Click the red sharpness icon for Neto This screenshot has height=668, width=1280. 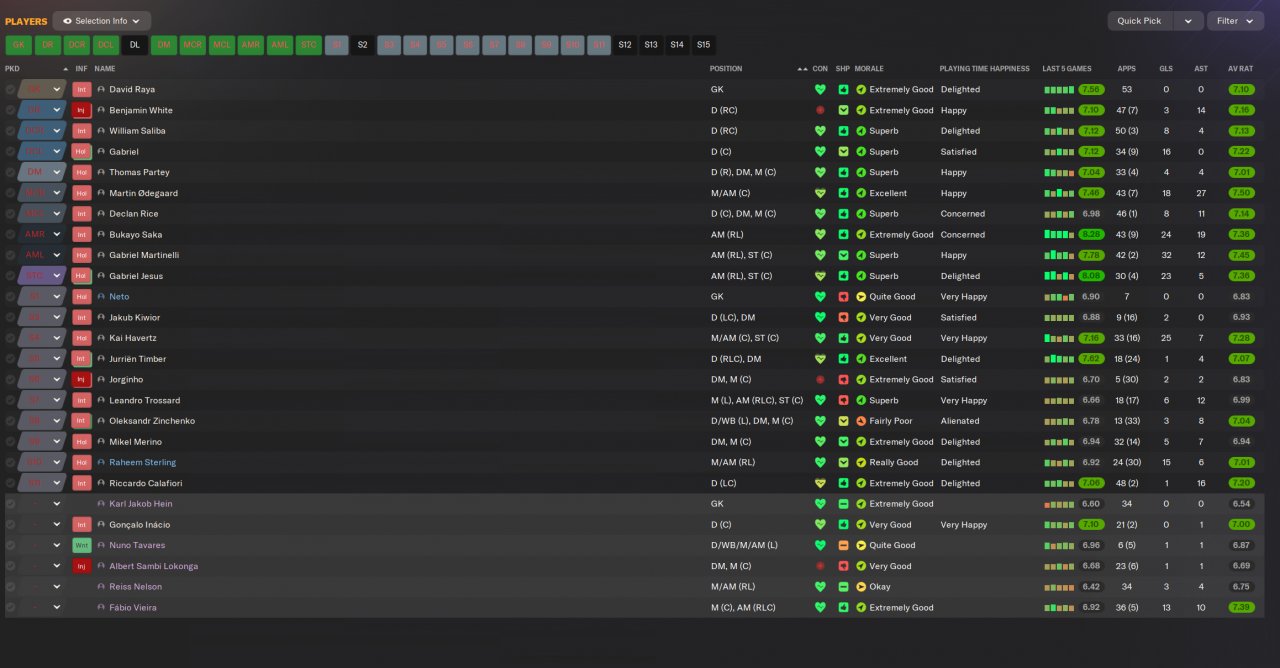843,296
